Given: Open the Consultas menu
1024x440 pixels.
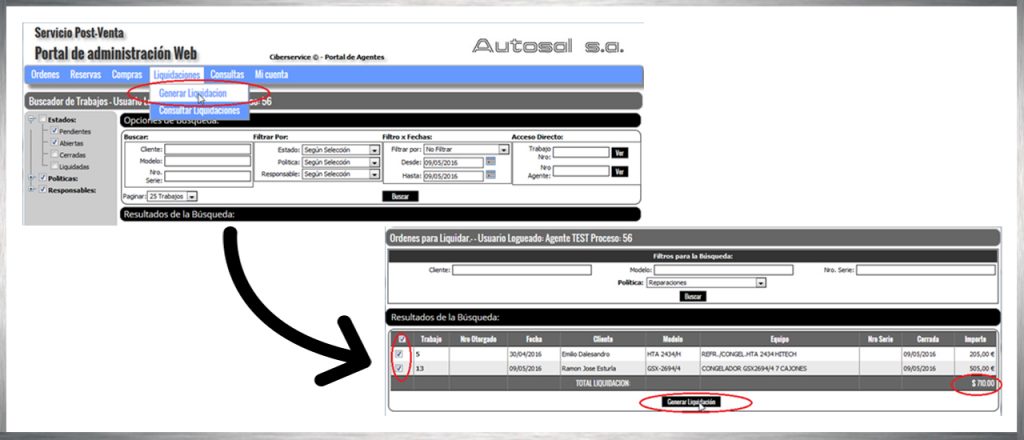Looking at the screenshot, I should 227,75.
